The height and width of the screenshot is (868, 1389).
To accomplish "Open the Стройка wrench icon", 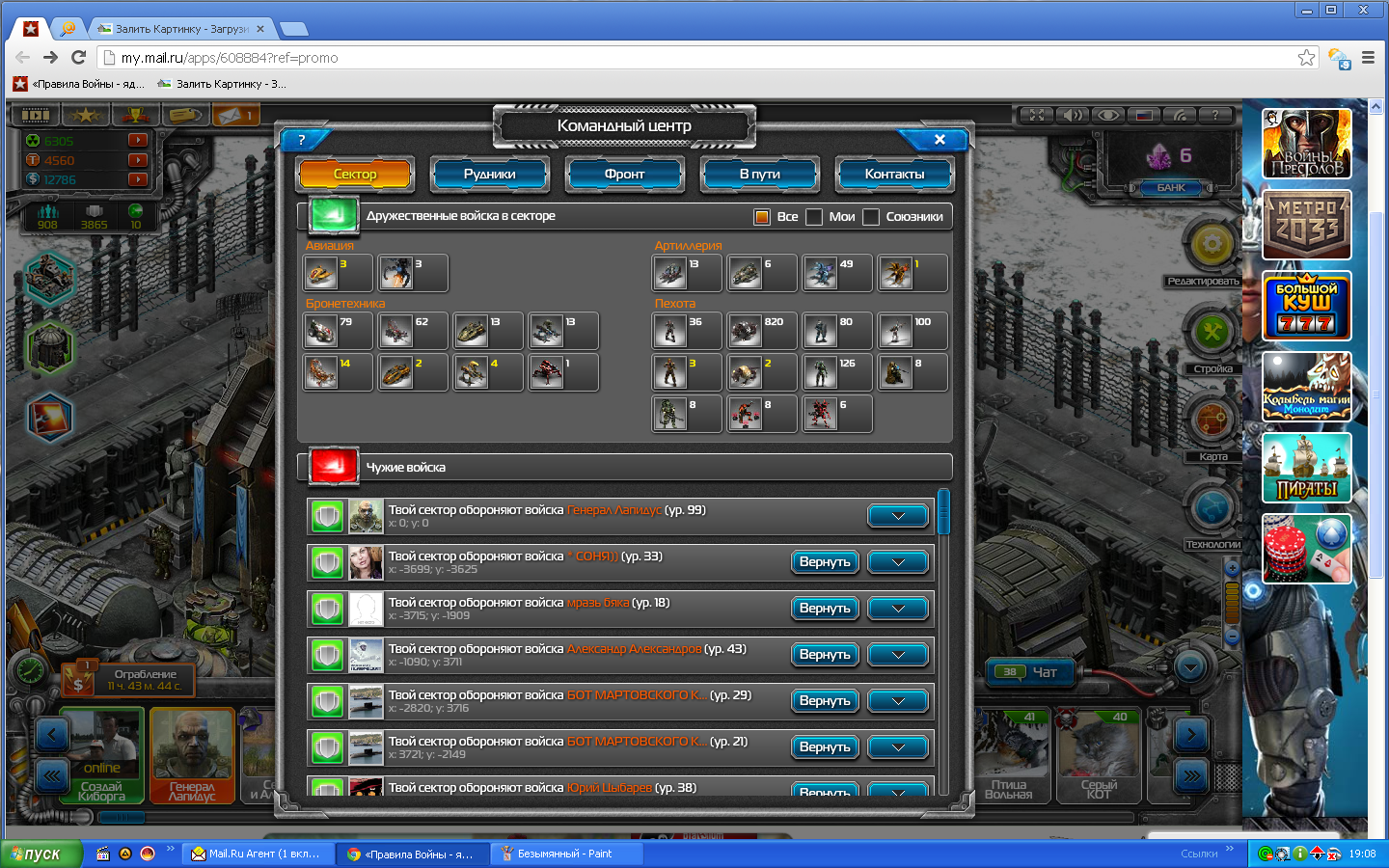I will [x=1212, y=333].
